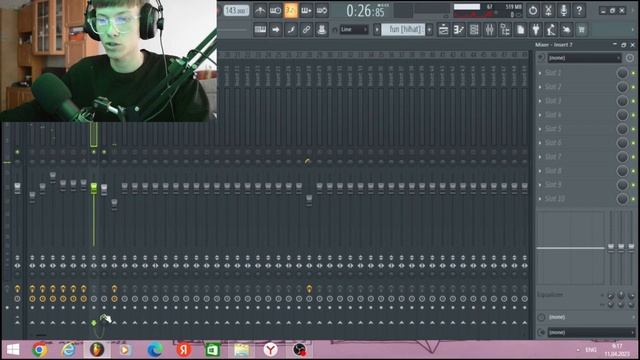
Task: Toggle the Mixer view faders icon
Action: pos(489,29)
